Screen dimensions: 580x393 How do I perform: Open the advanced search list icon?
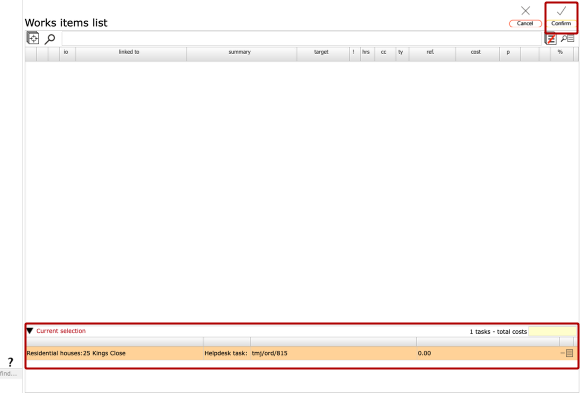click(567, 38)
